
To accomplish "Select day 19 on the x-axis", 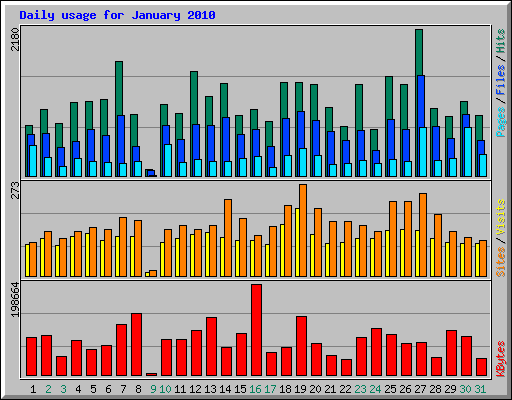I will click(x=300, y=389).
